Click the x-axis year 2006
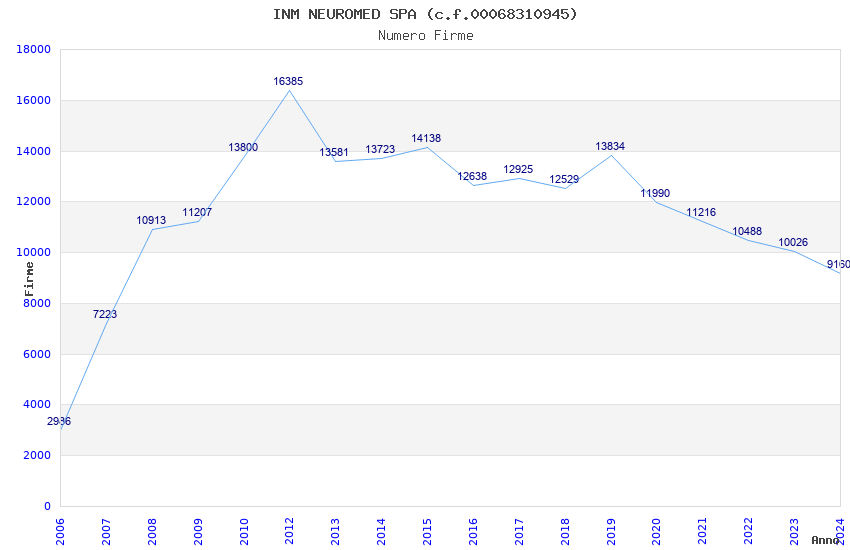The width and height of the screenshot is (850, 550). 60,531
